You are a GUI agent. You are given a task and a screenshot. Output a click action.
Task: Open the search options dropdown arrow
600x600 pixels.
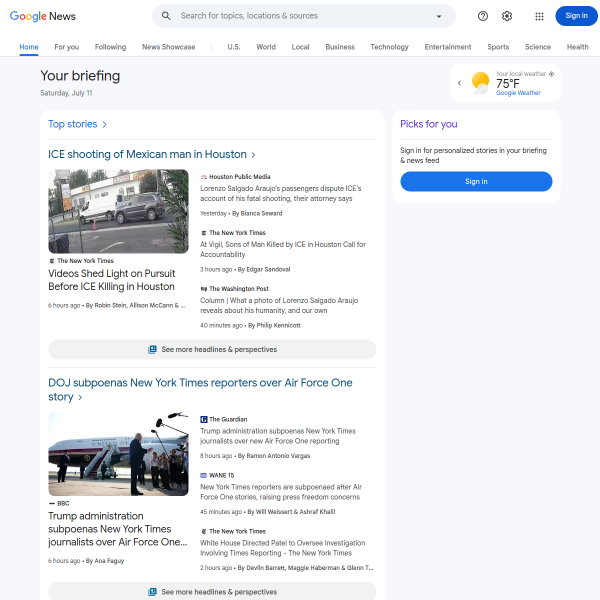point(439,16)
